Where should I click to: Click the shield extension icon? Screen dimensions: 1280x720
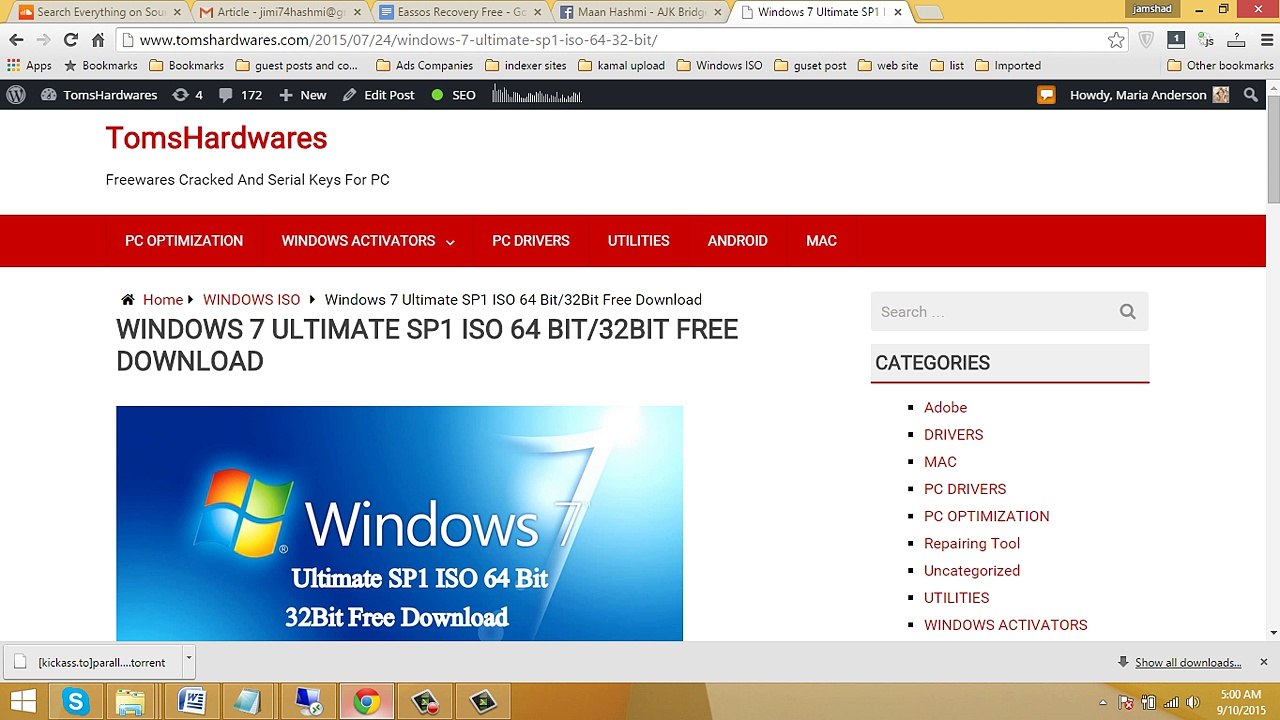click(x=1146, y=40)
